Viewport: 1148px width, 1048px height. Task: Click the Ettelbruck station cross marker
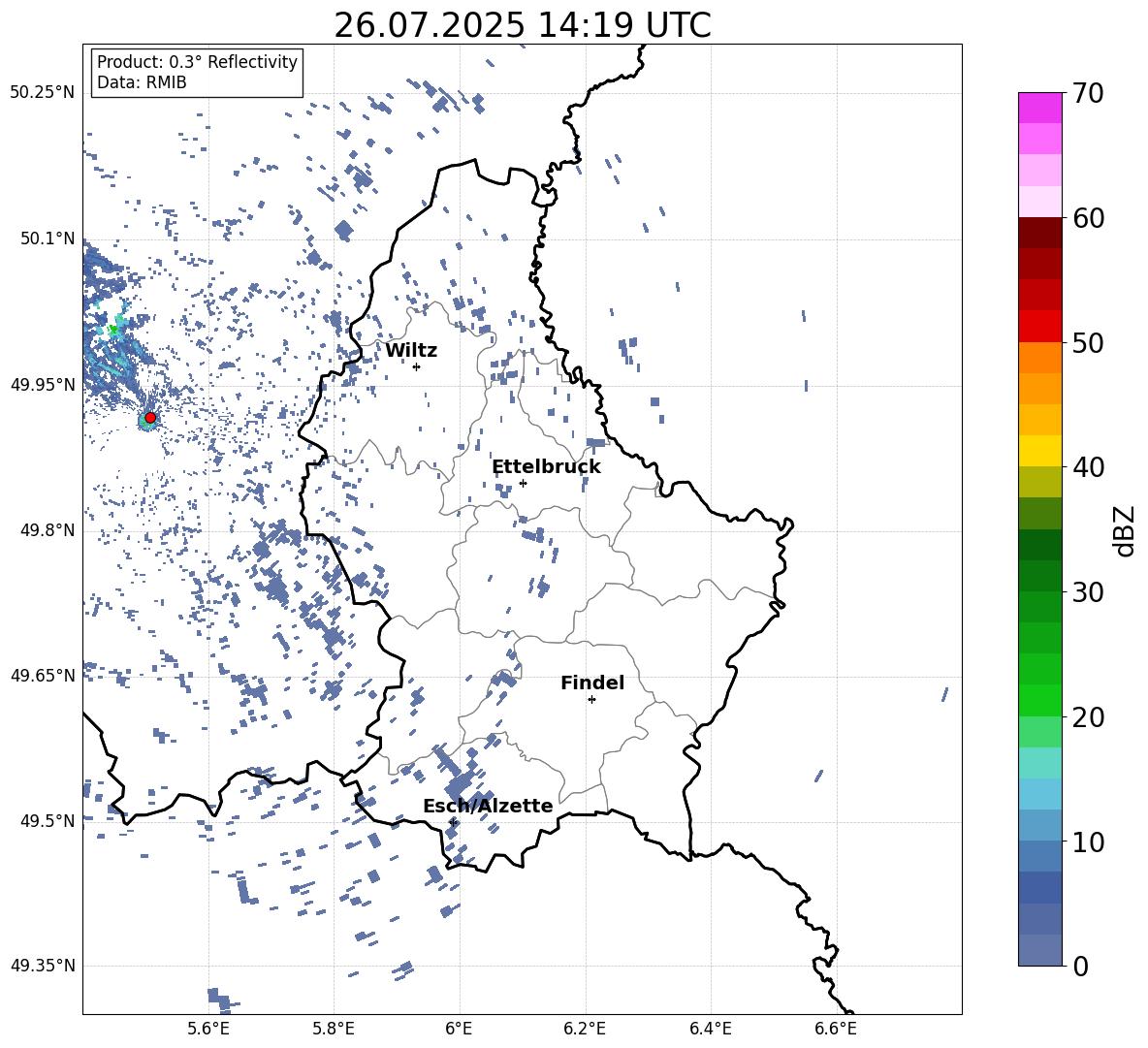pyautogui.click(x=523, y=483)
